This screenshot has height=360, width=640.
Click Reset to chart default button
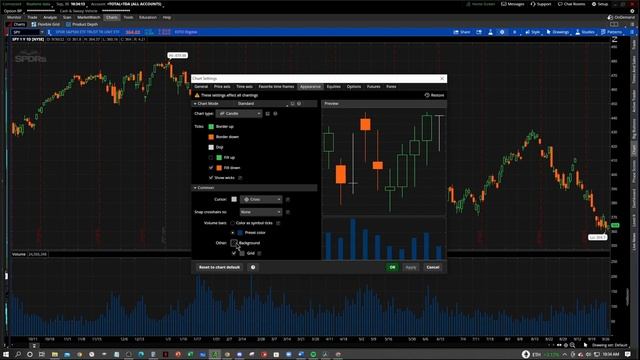click(220, 267)
